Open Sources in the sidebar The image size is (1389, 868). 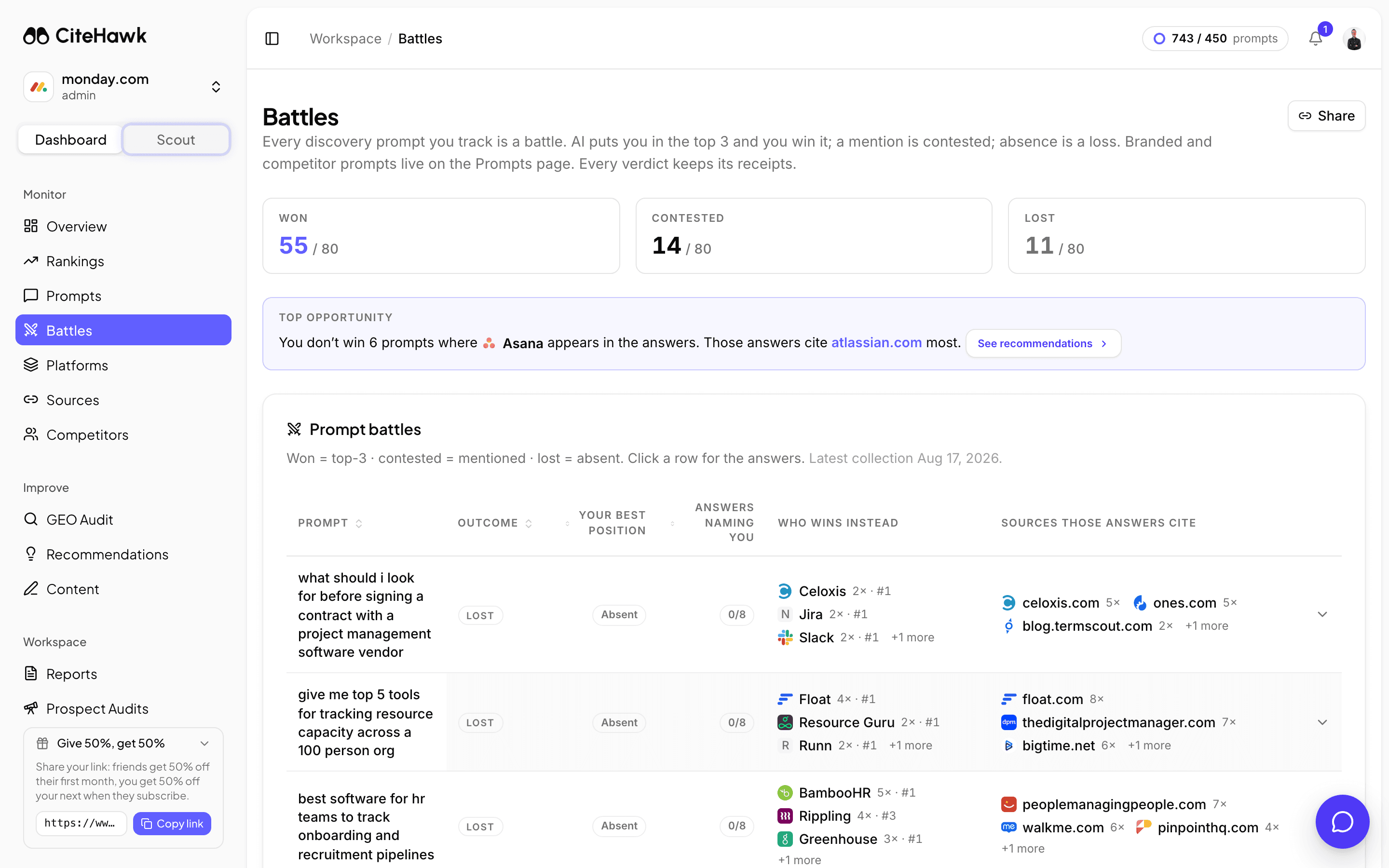[x=123, y=400]
